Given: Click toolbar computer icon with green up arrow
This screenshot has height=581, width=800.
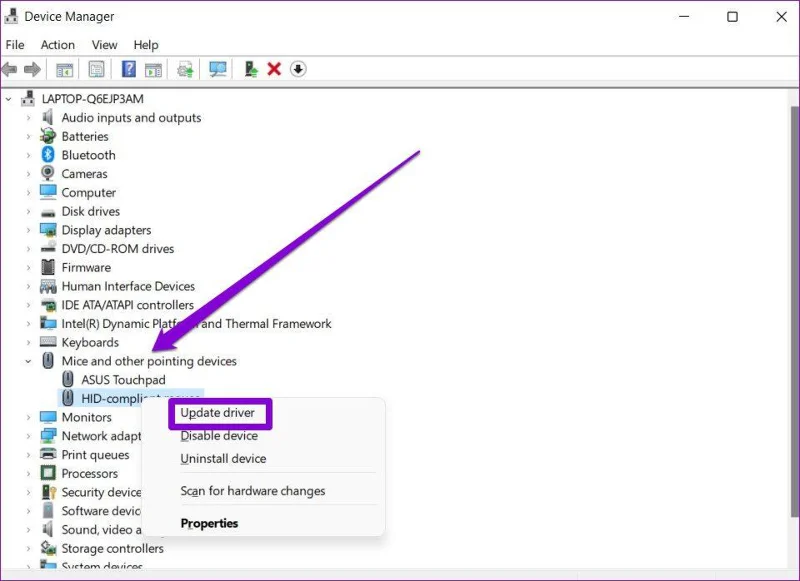Looking at the screenshot, I should pos(251,69).
